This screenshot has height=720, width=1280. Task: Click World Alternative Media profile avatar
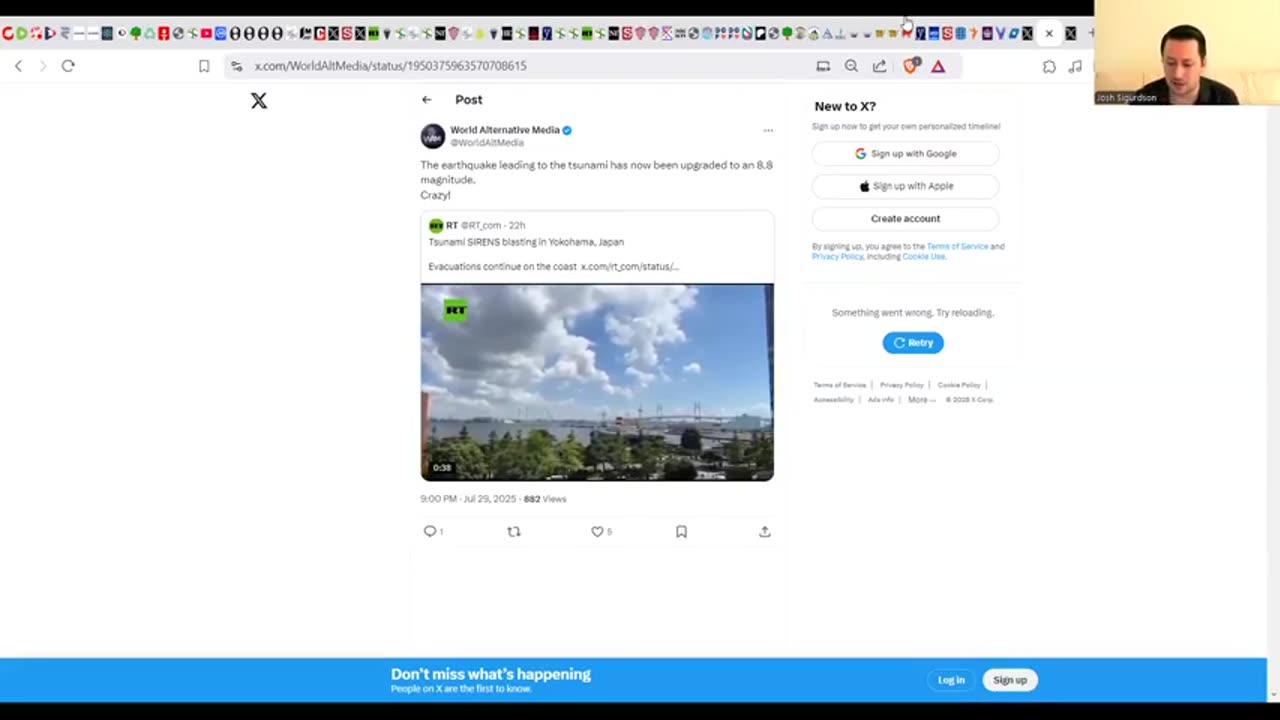(432, 136)
